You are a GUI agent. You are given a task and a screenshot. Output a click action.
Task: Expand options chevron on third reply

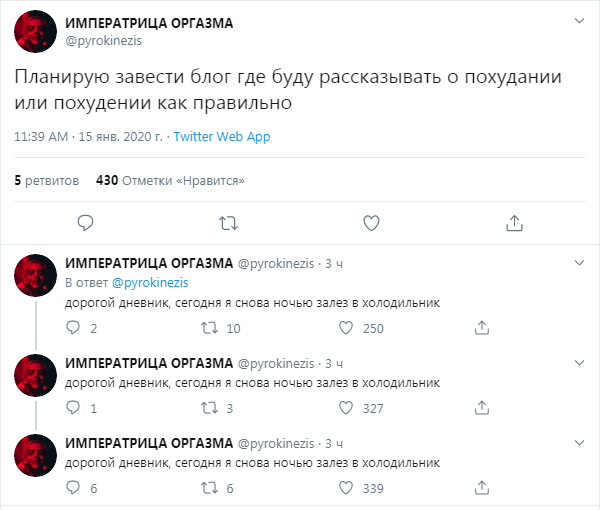tap(579, 443)
